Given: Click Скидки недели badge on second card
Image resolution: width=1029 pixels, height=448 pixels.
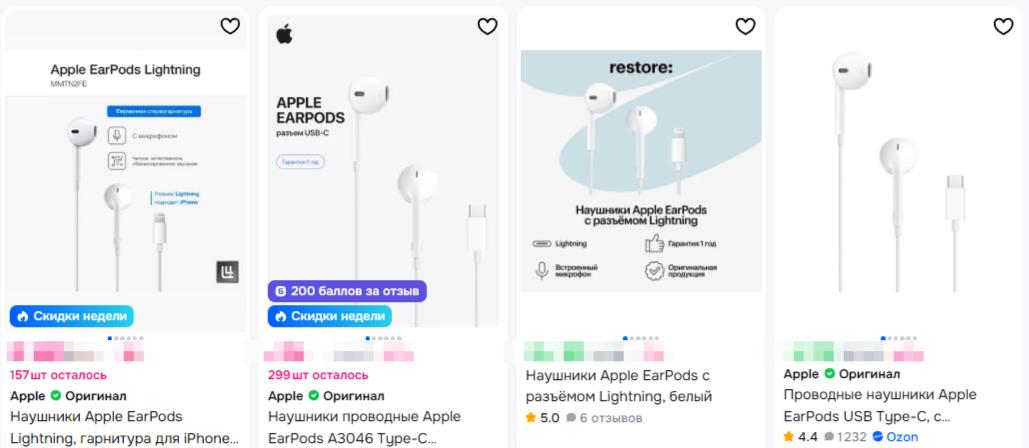Looking at the screenshot, I should tap(329, 316).
